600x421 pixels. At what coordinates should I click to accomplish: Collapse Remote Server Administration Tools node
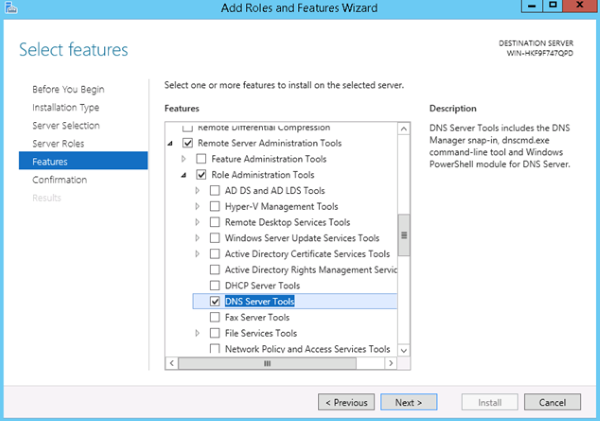coord(170,144)
